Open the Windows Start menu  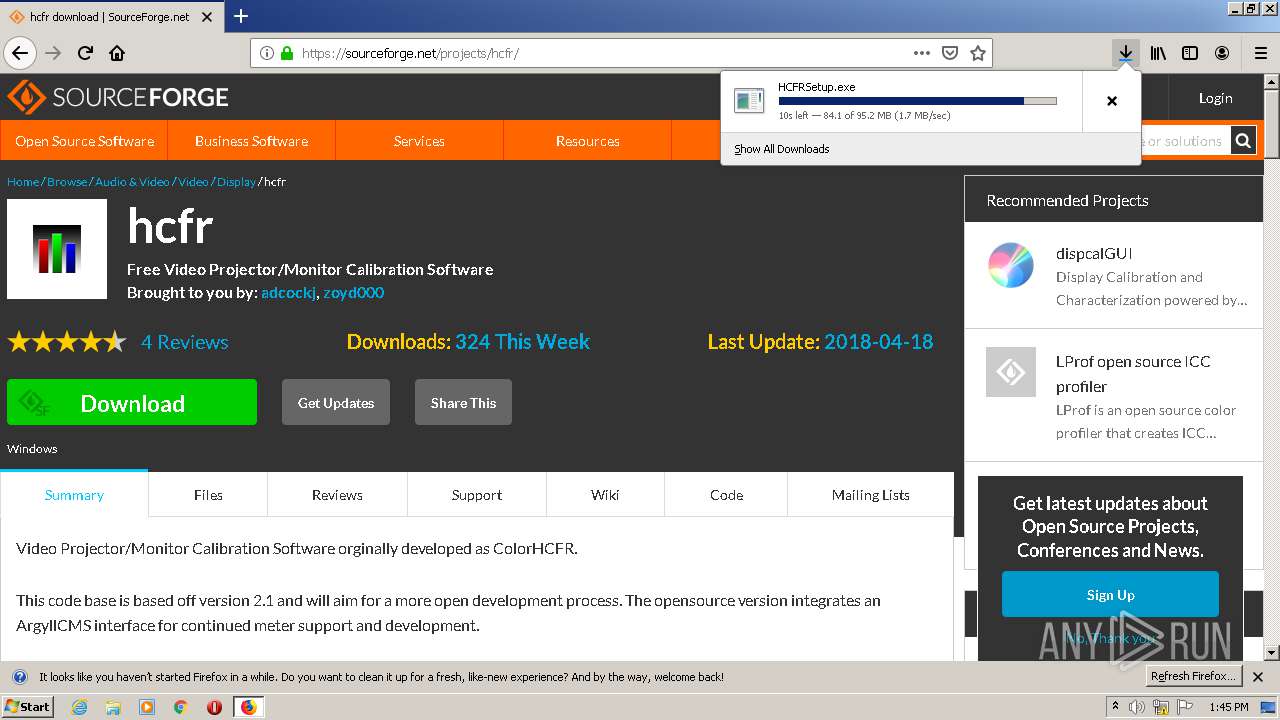(28, 707)
